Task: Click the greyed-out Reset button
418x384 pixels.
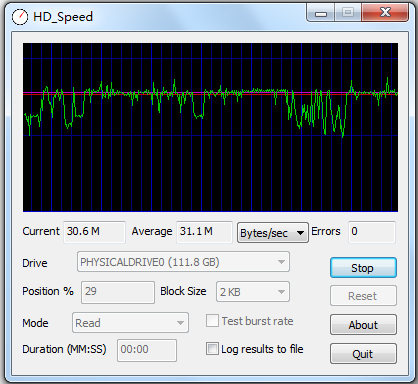Action: (x=363, y=296)
